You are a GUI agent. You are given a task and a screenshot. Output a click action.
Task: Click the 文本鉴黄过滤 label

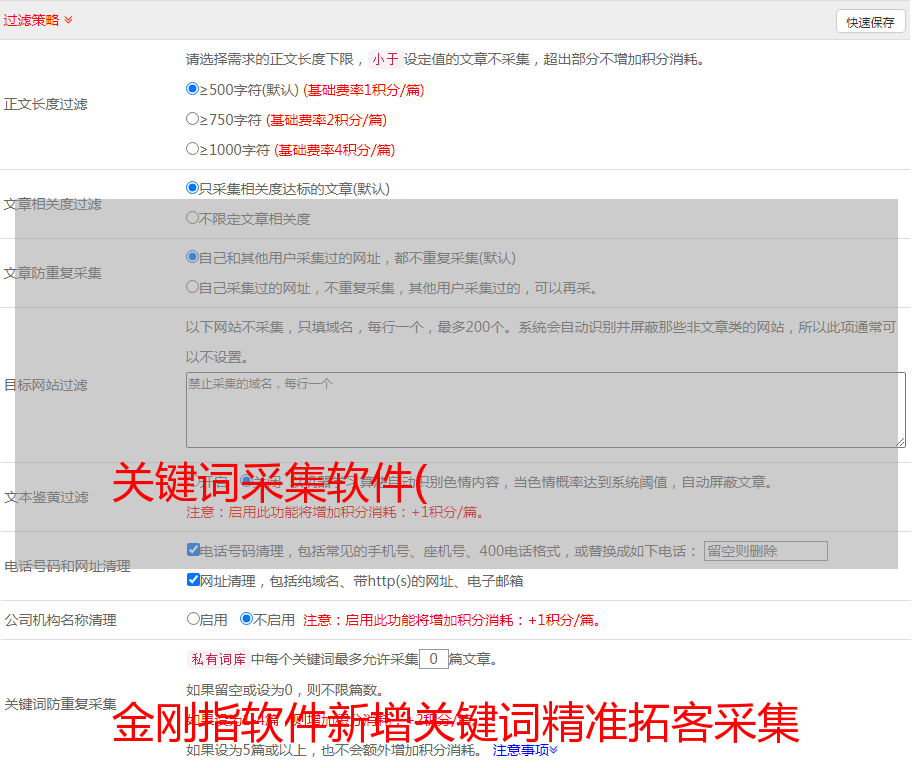click(47, 497)
